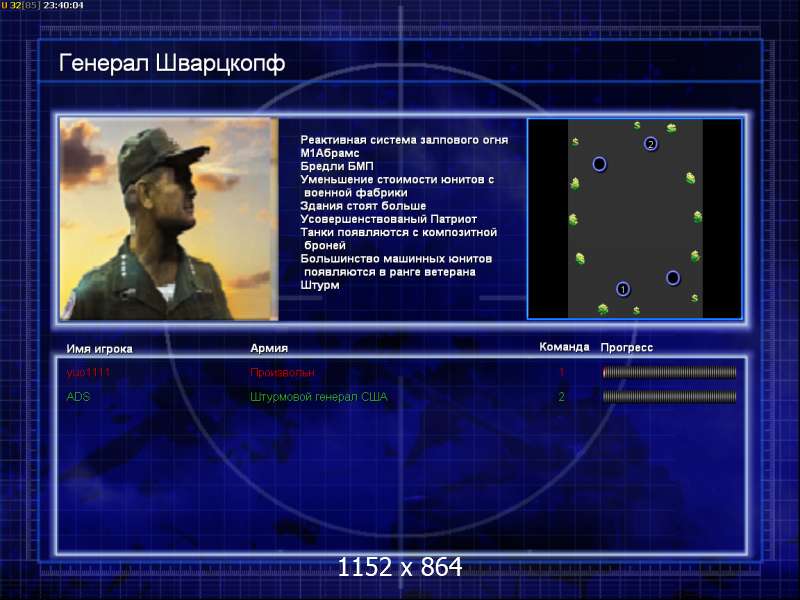Click the red army label "Произвольн"
800x600 pixels.
[x=282, y=372]
